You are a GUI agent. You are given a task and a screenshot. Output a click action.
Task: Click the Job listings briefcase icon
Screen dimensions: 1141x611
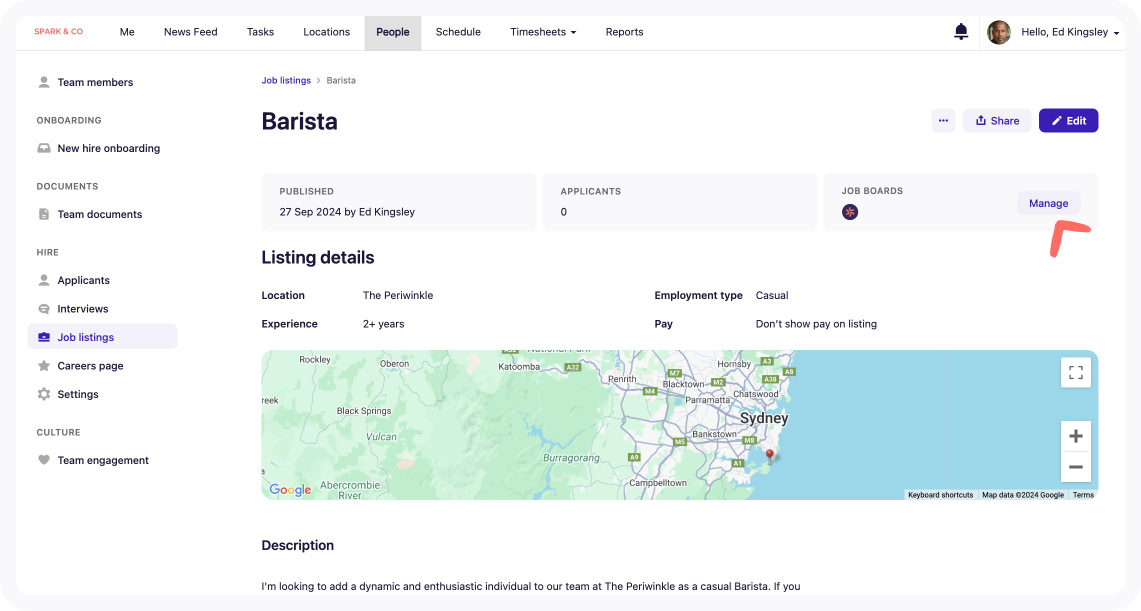44,338
